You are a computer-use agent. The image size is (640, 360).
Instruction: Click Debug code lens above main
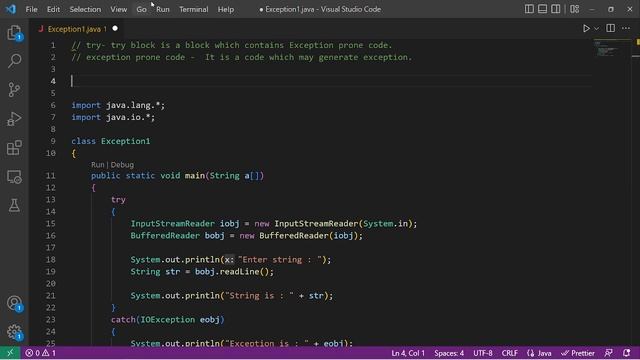[x=122, y=164]
